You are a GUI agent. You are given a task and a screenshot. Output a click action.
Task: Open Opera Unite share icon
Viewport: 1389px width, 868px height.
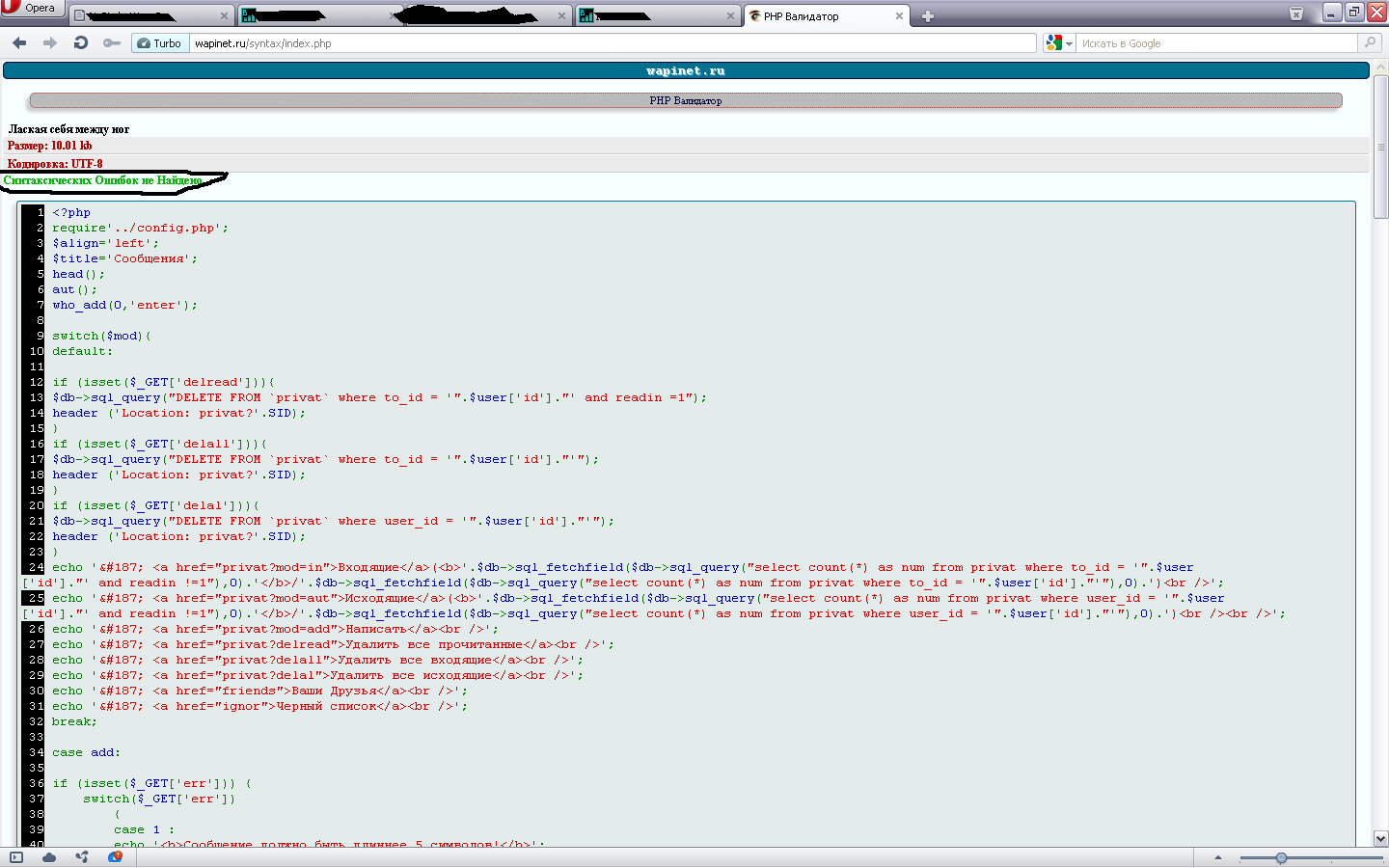[x=82, y=856]
